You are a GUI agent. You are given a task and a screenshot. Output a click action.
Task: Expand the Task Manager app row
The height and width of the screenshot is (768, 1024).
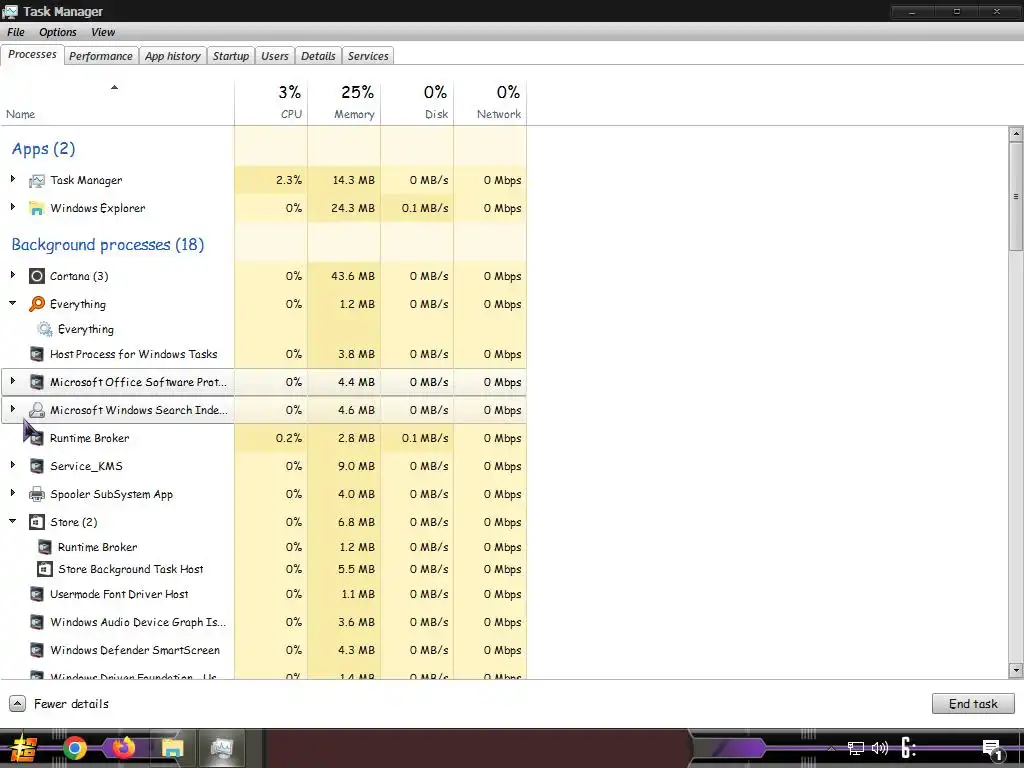click(12, 179)
